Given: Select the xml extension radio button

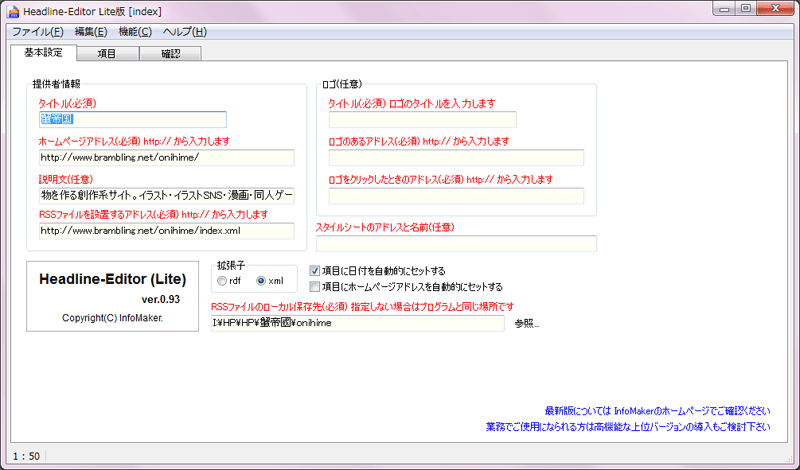Looking at the screenshot, I should (262, 281).
